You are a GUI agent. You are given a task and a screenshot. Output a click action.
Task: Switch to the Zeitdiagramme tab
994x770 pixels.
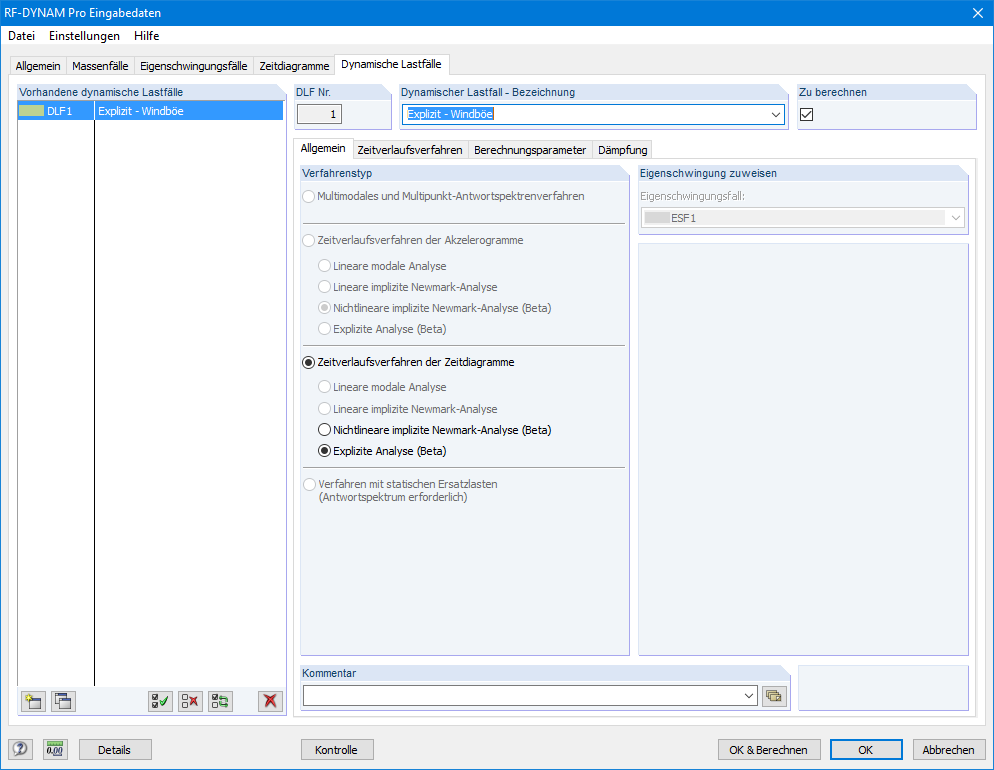[294, 66]
